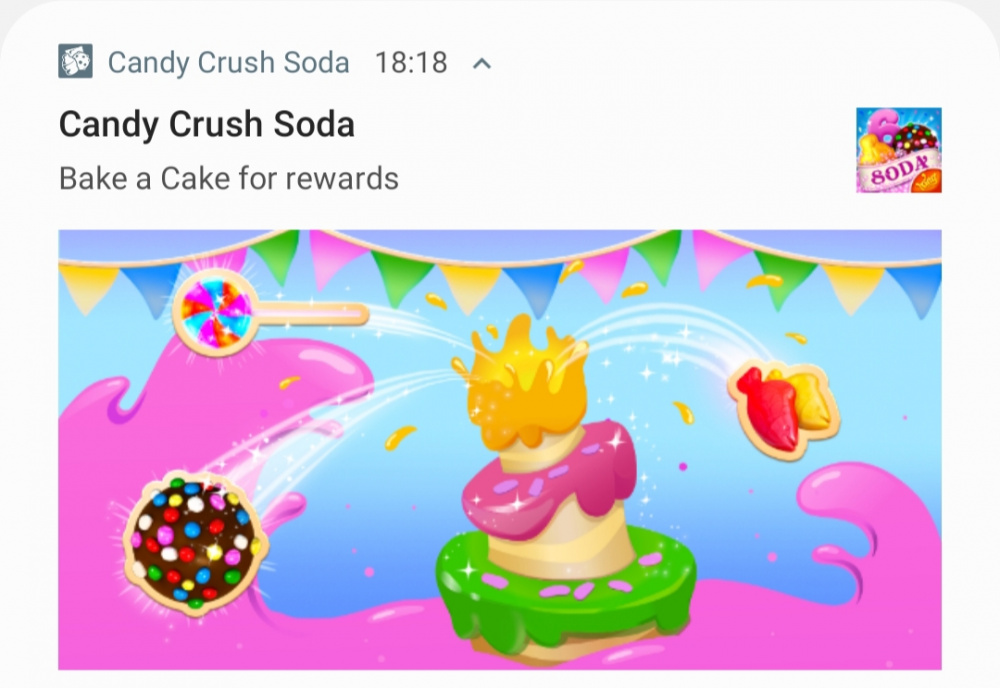Collapse the notification using the chevron arrow
Screen dimensions: 1000x688
click(x=482, y=63)
